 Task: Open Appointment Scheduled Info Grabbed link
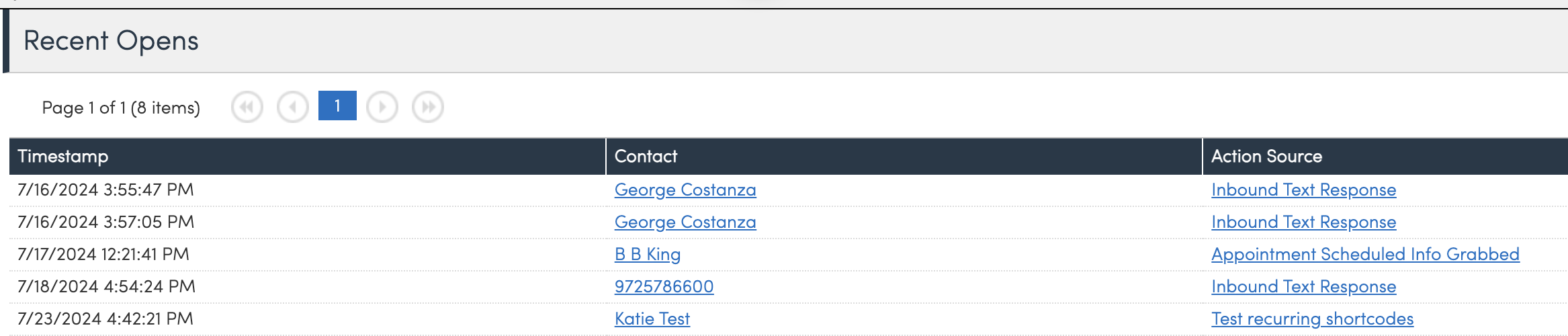coord(1365,255)
